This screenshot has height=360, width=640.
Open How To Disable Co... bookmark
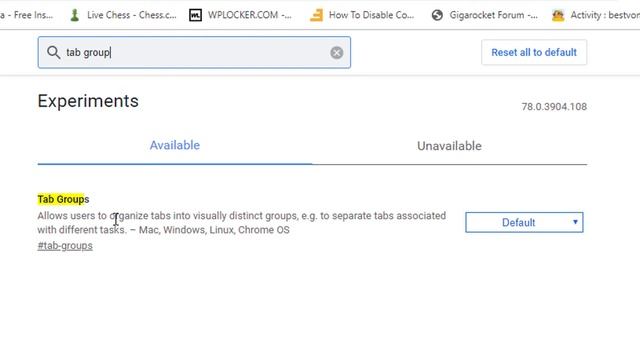(362, 15)
